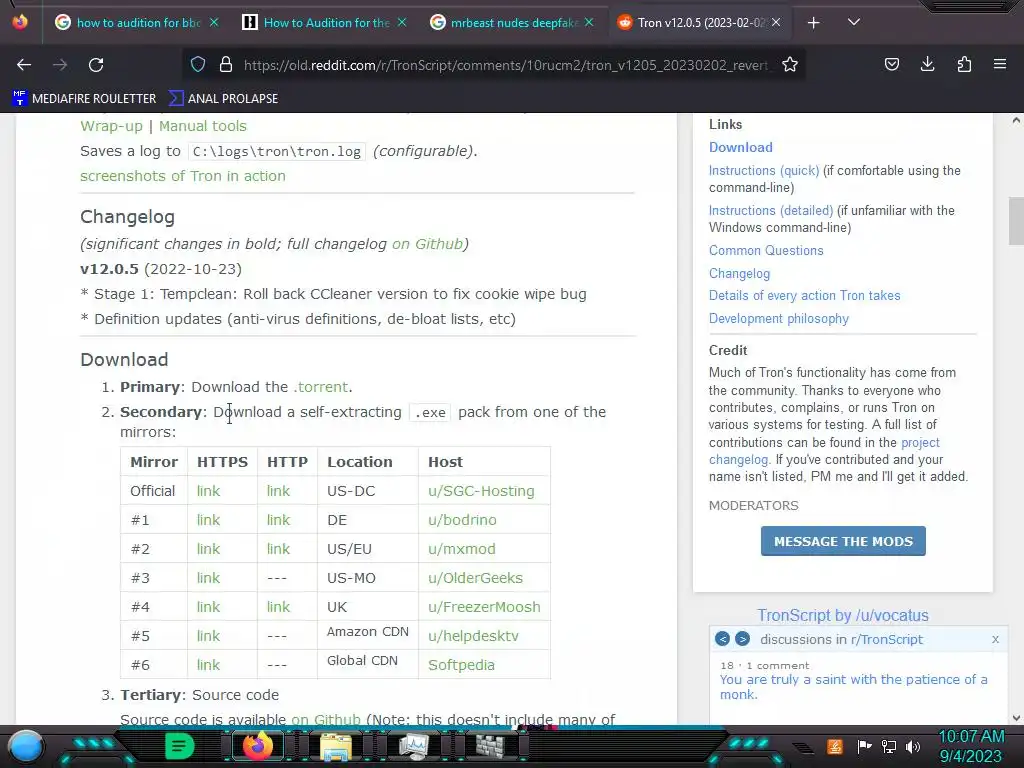Open File Explorer from taskbar

click(x=335, y=746)
